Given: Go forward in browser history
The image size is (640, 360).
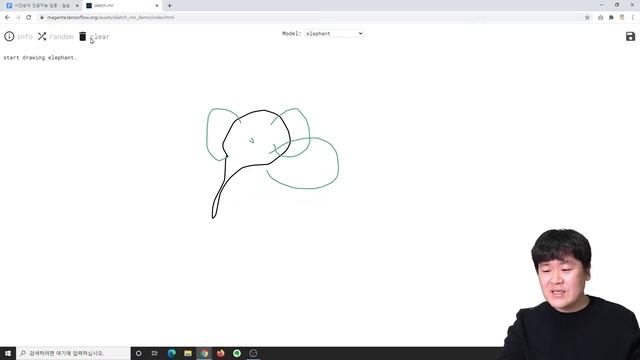Looking at the screenshot, I should 18,17.
